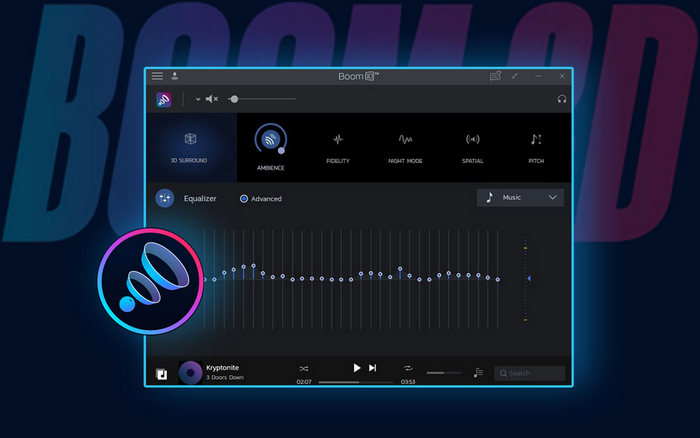The image size is (700, 438).
Task: Play the current track
Action: point(357,368)
